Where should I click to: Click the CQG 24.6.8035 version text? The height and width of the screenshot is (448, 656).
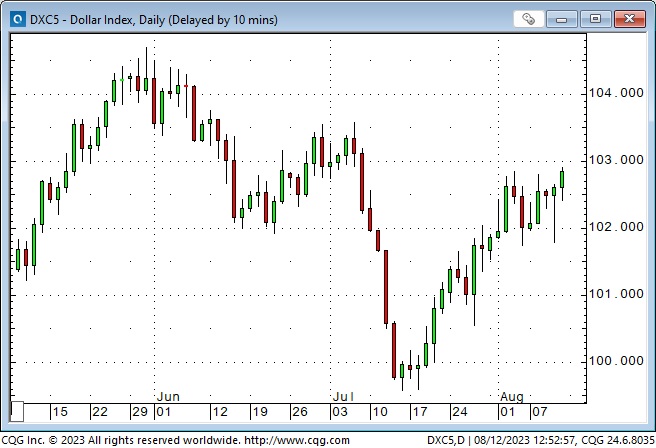pyautogui.click(x=618, y=440)
